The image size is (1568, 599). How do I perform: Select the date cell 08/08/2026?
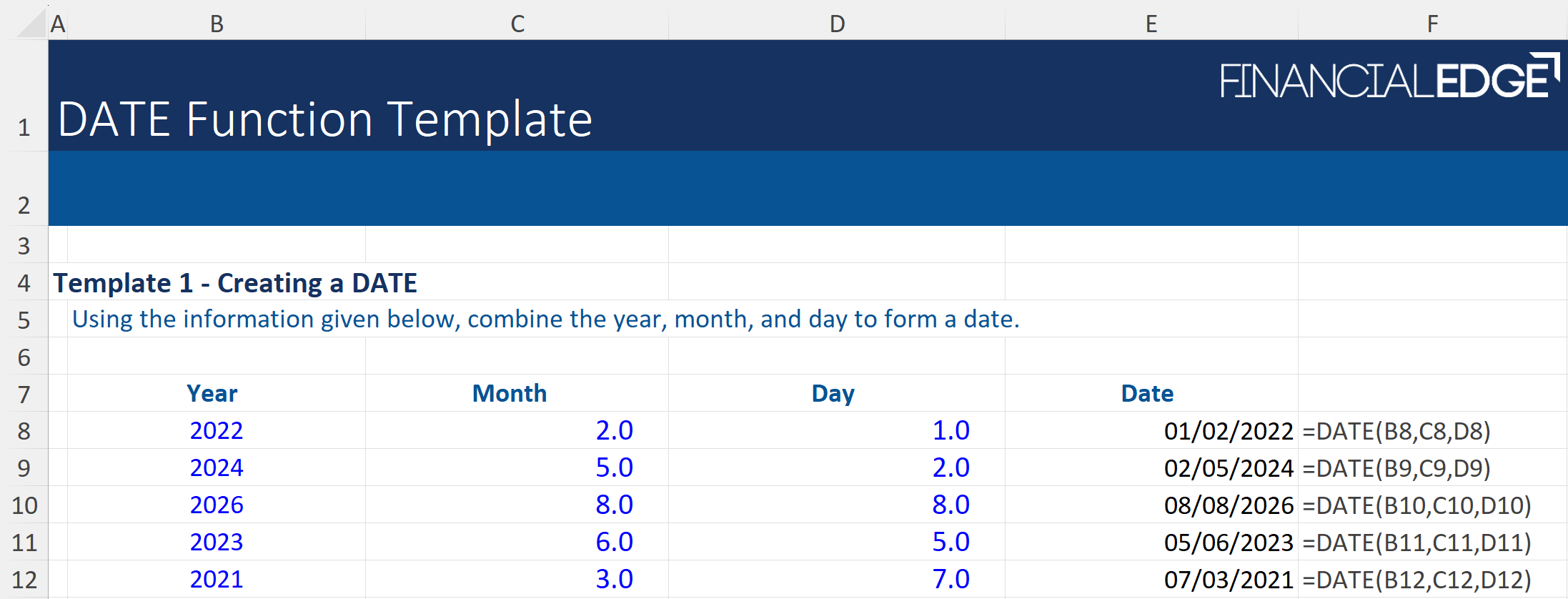[1228, 505]
